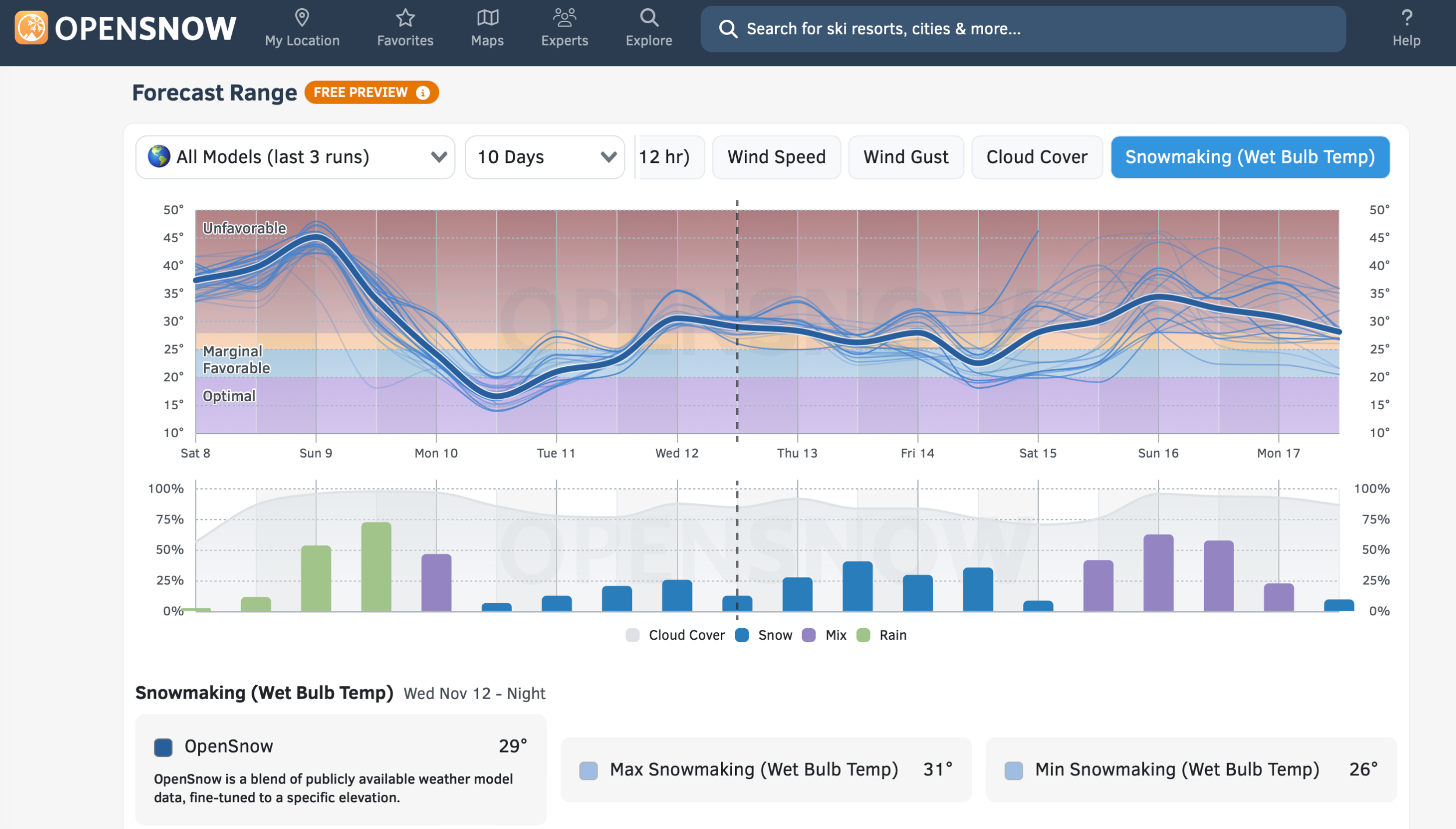Click the All Models dropdown chevron
Viewport: 1456px width, 829px height.
(x=439, y=157)
